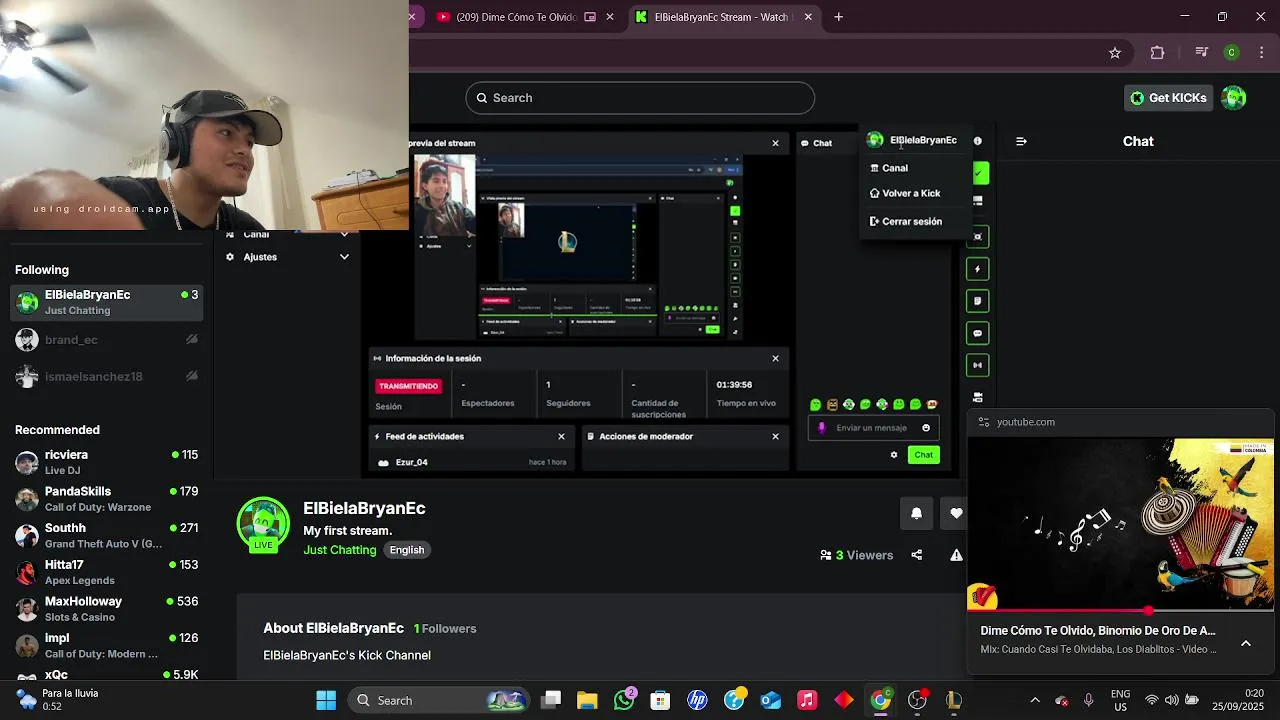Click the English language tag

click(407, 550)
